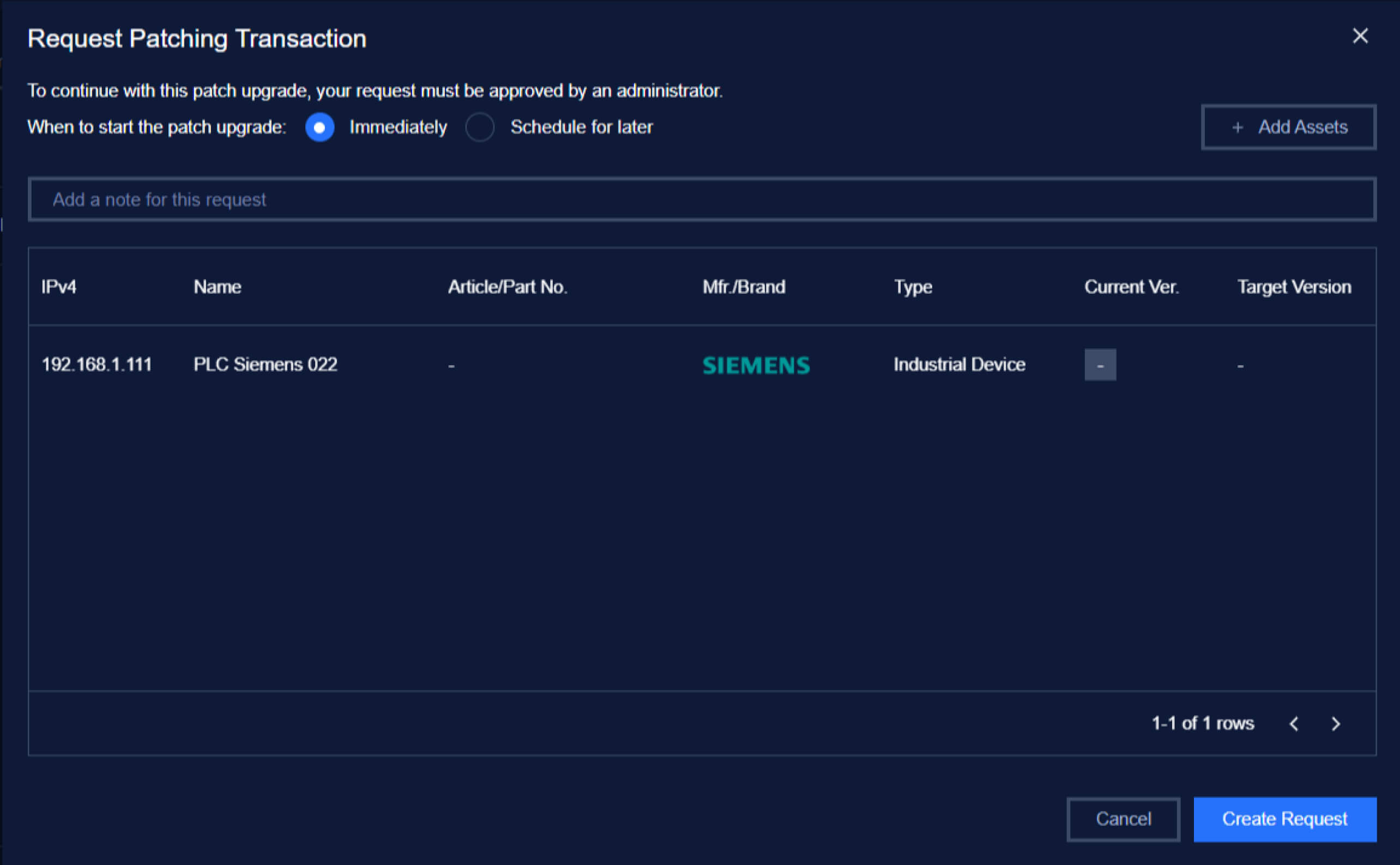Sort by Name column header
This screenshot has width=1400, height=865.
click(x=218, y=287)
